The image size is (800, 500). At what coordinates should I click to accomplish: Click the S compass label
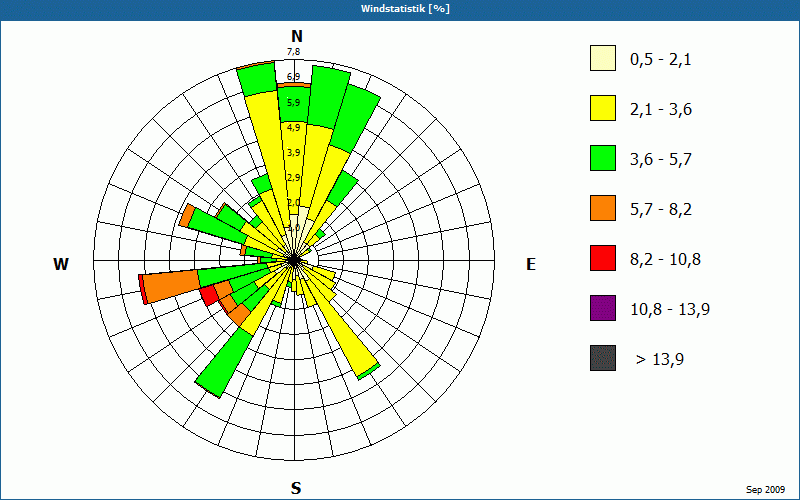point(296,489)
